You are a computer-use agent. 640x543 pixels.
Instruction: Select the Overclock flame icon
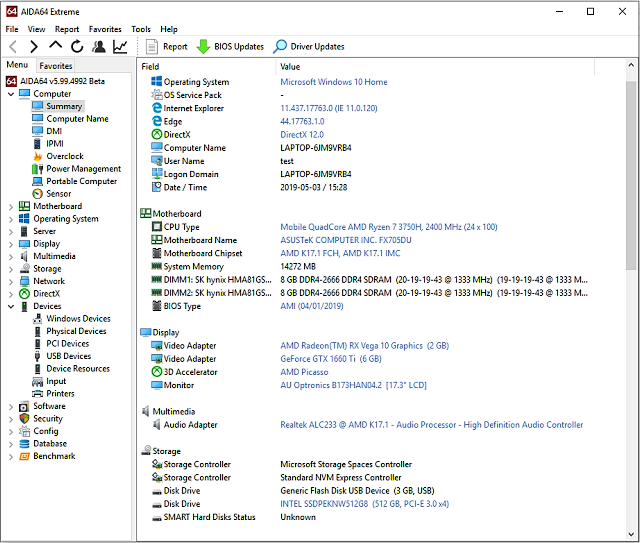click(38, 156)
